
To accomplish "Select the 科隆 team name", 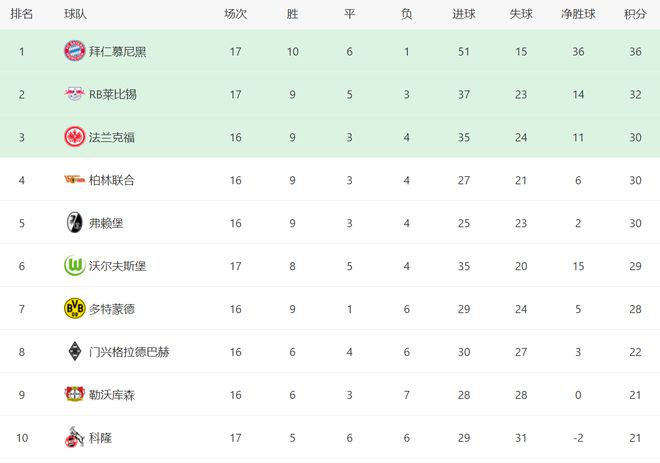I will coord(100,438).
